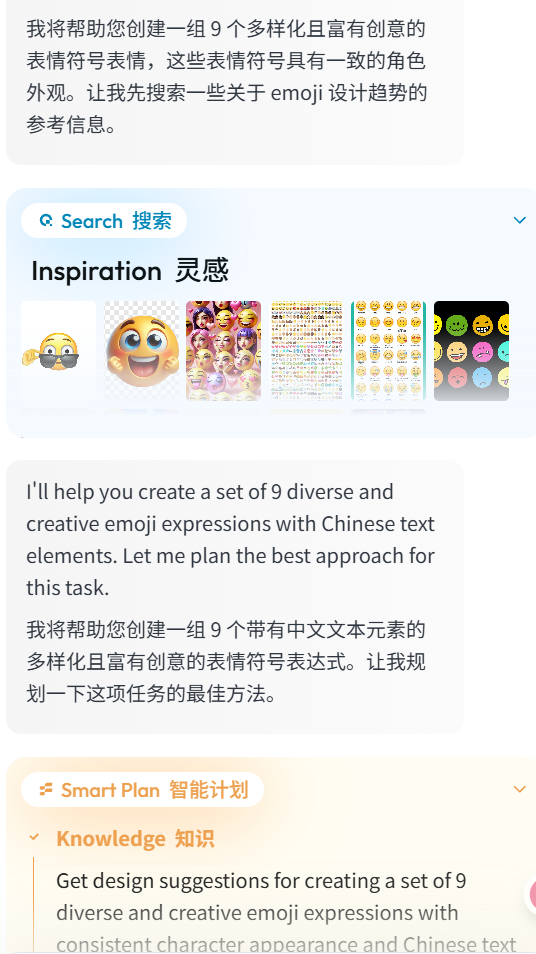Click the Knowledge 知识 heading
The width and height of the screenshot is (536, 954).
tap(135, 838)
